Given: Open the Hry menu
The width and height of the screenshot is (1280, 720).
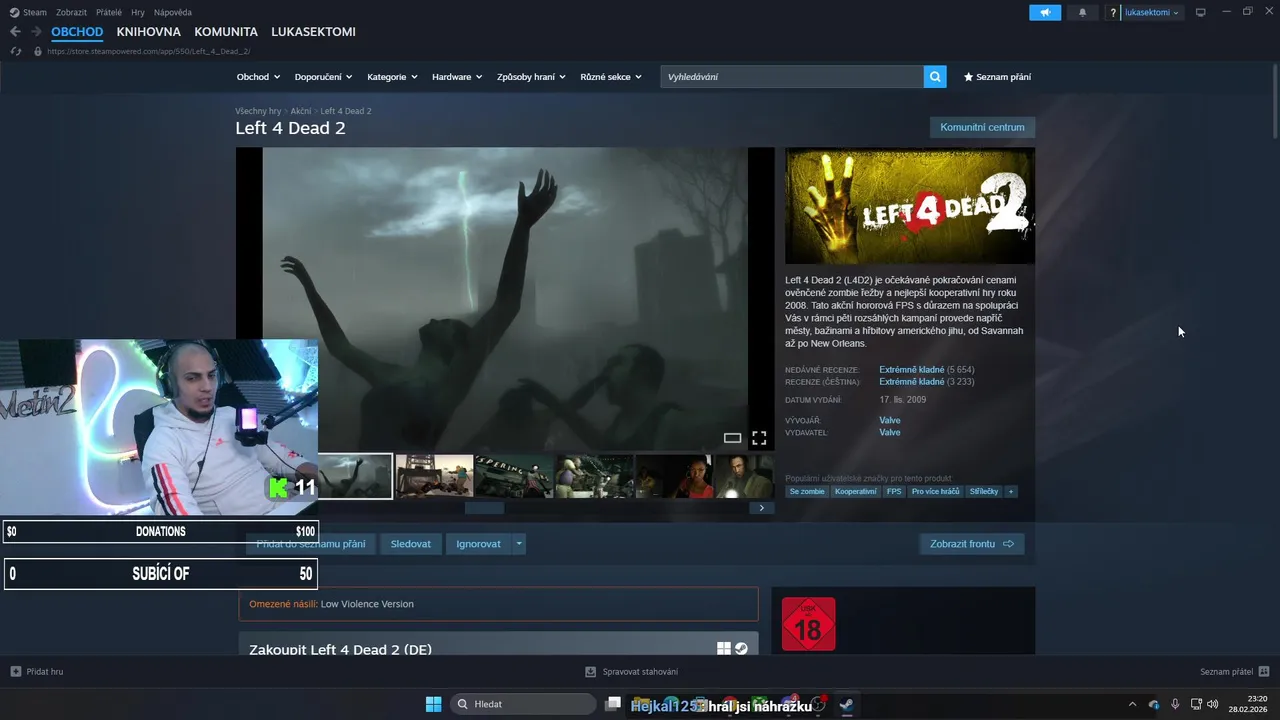Looking at the screenshot, I should [138, 13].
